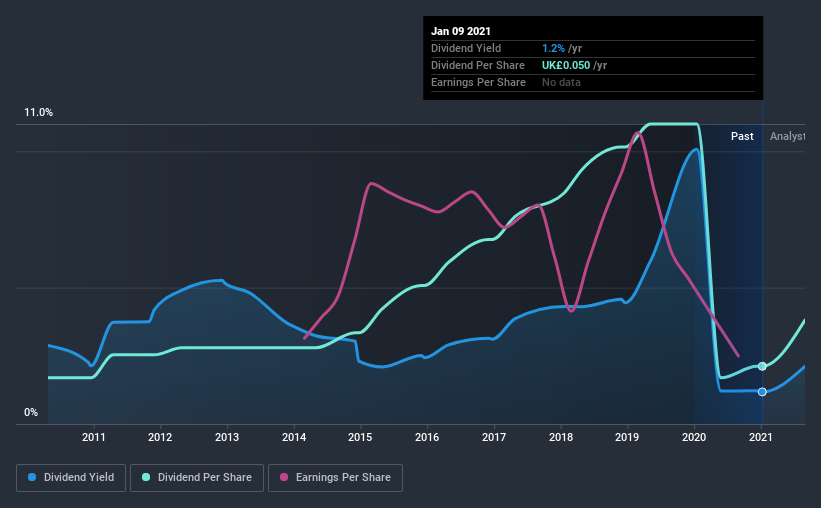
Task: Click the 2018 x-axis year label
Action: [x=561, y=437]
